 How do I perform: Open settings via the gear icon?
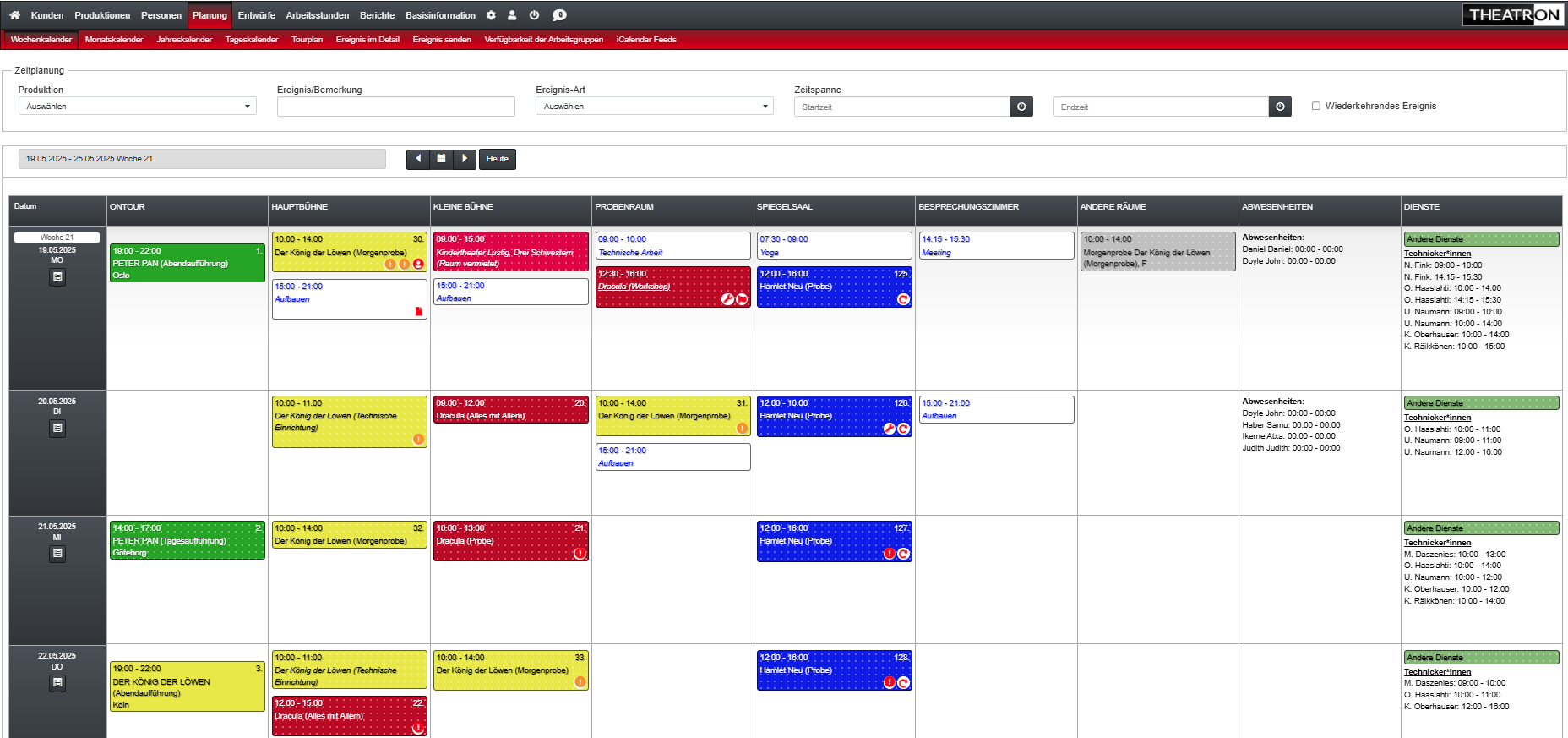click(492, 15)
